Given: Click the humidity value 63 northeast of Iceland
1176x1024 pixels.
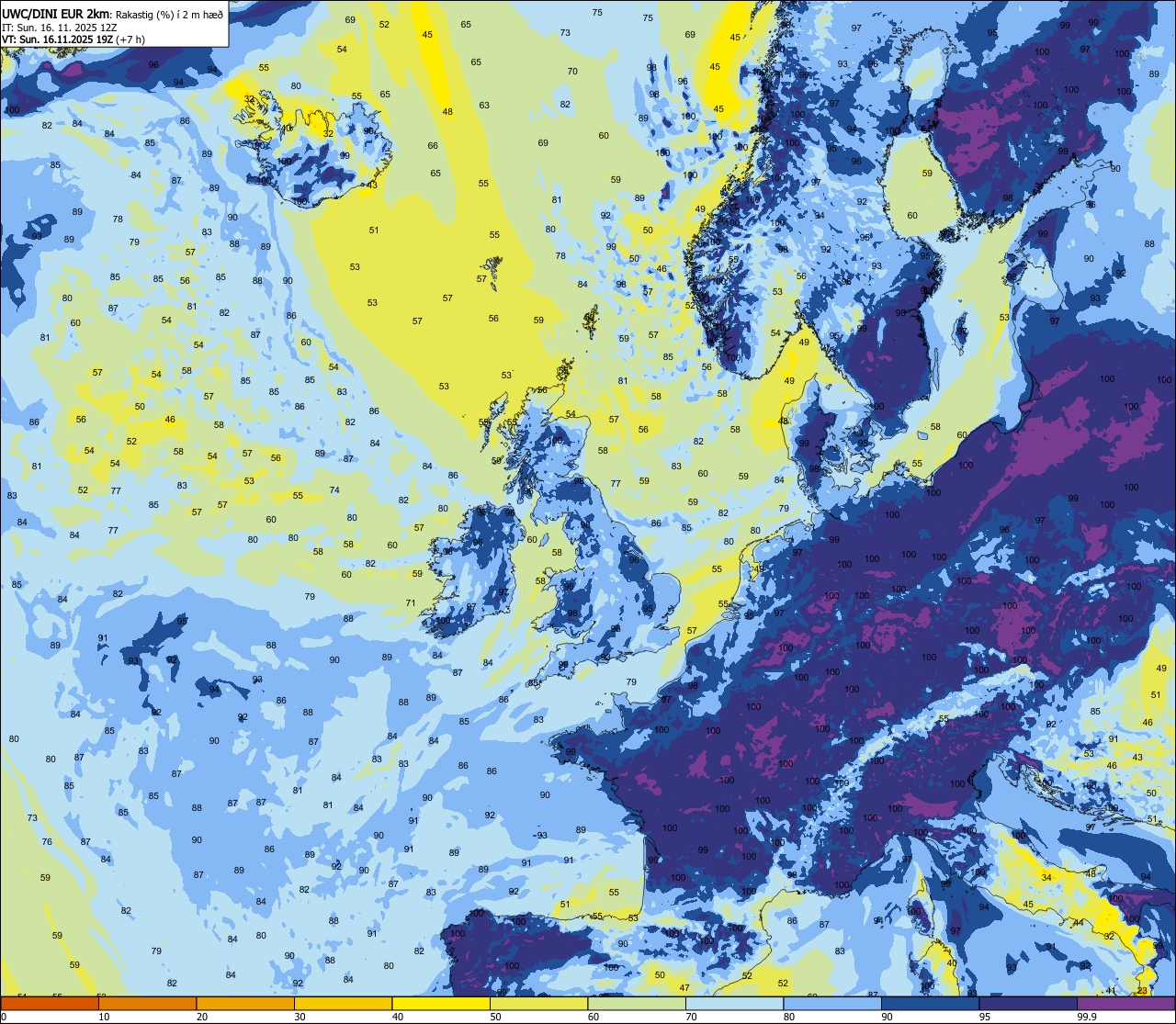Looking at the screenshot, I should coord(484,106).
